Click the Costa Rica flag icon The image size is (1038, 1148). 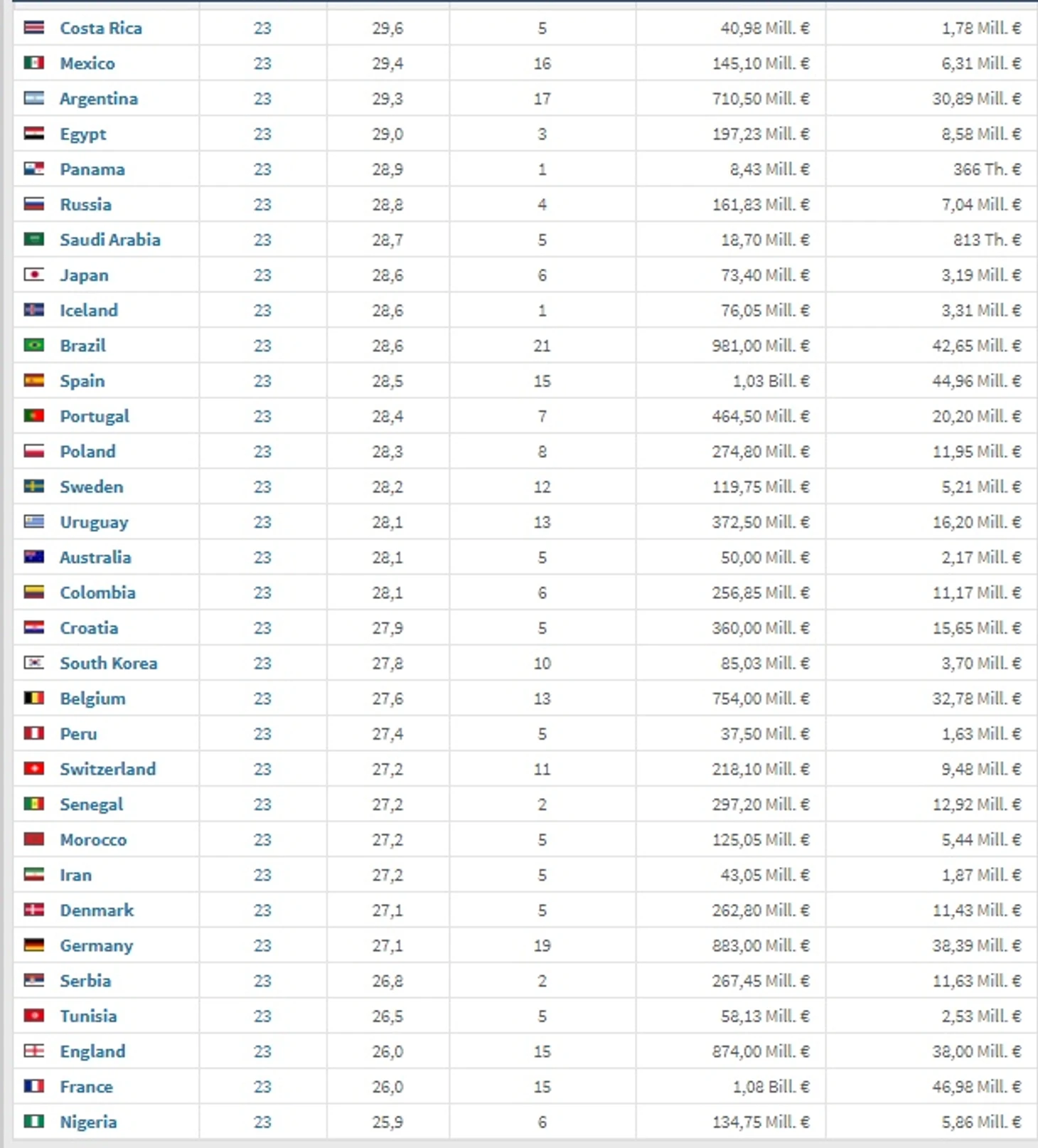(33, 28)
